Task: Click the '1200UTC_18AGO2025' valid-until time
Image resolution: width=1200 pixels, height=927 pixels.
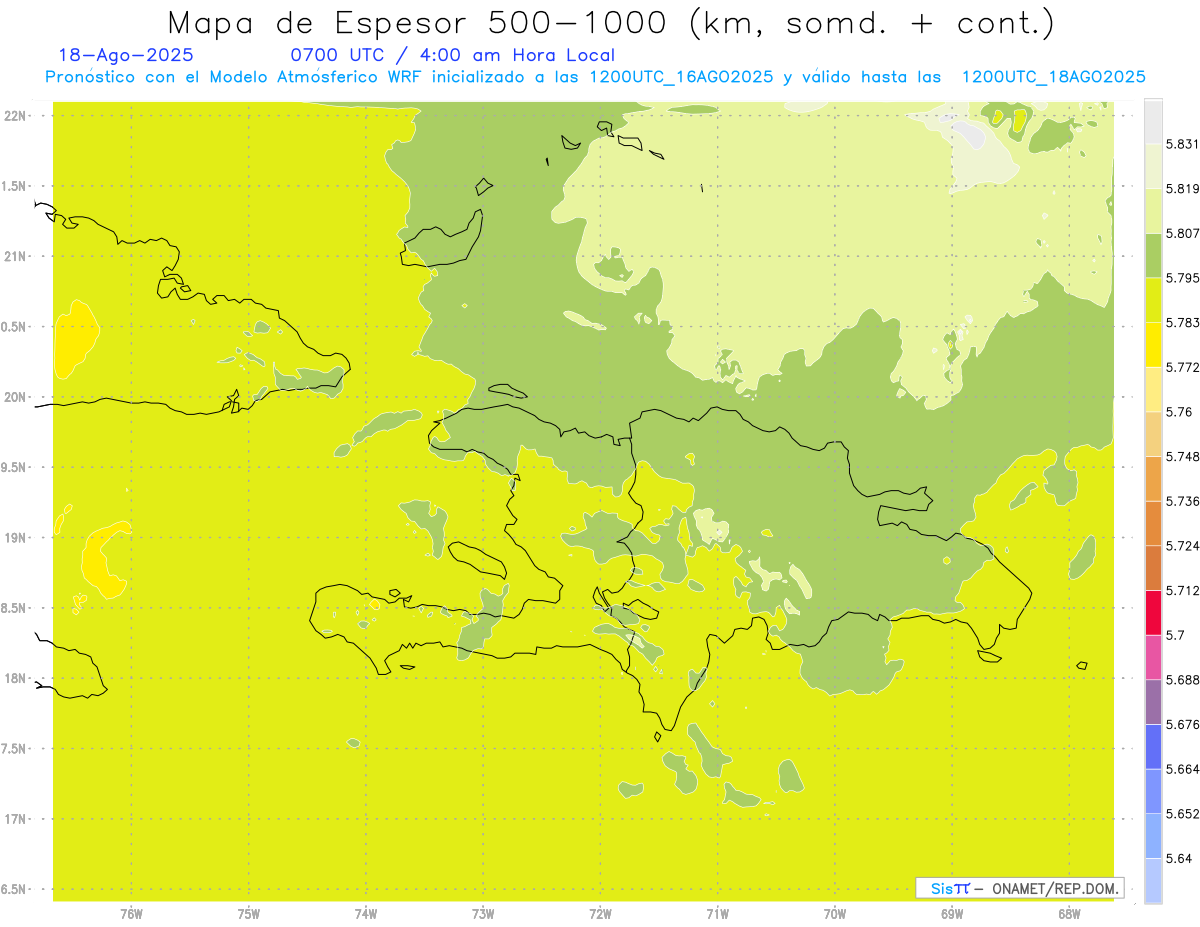Action: pos(1053,77)
